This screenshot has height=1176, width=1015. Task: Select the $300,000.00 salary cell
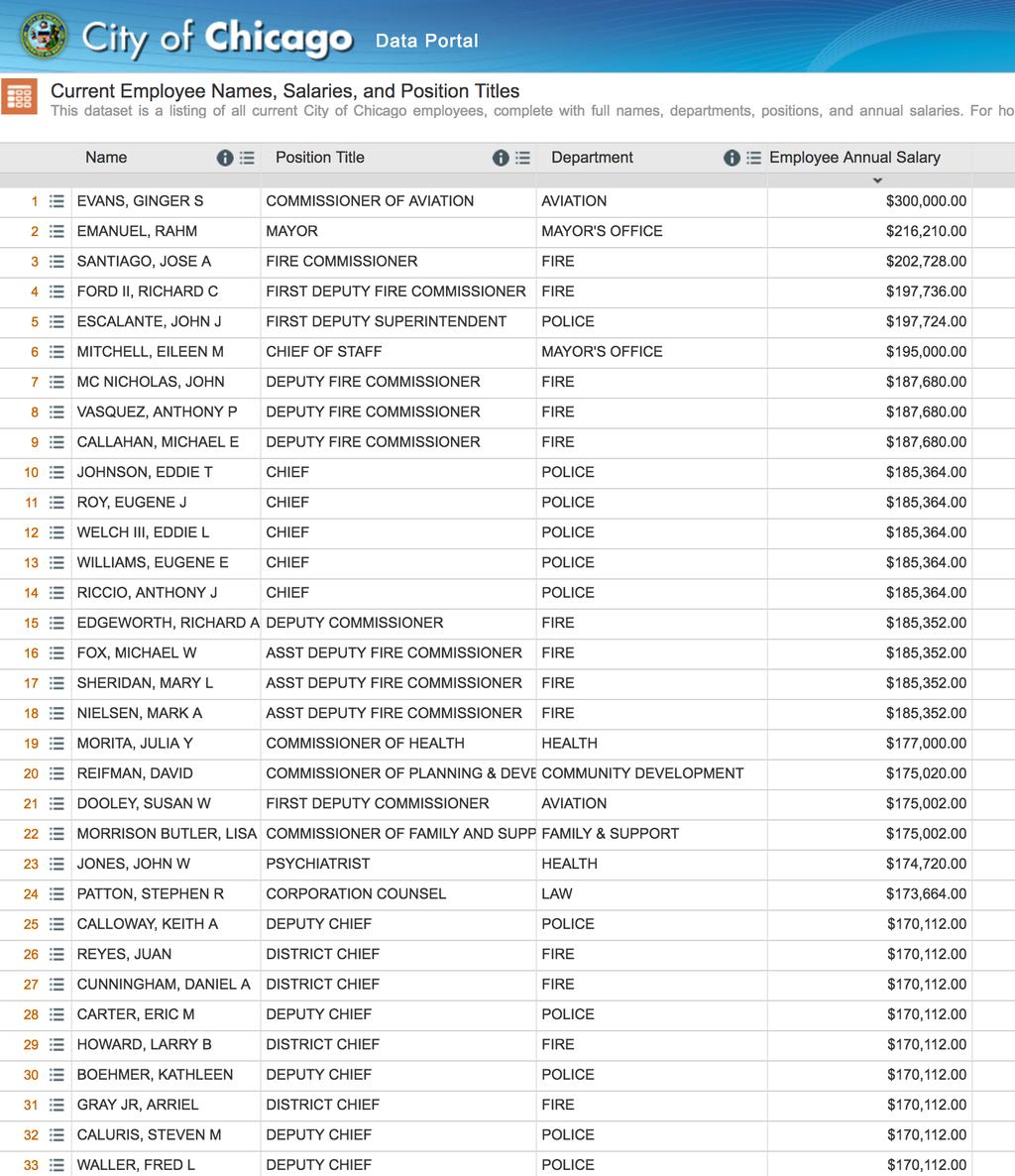pos(869,201)
